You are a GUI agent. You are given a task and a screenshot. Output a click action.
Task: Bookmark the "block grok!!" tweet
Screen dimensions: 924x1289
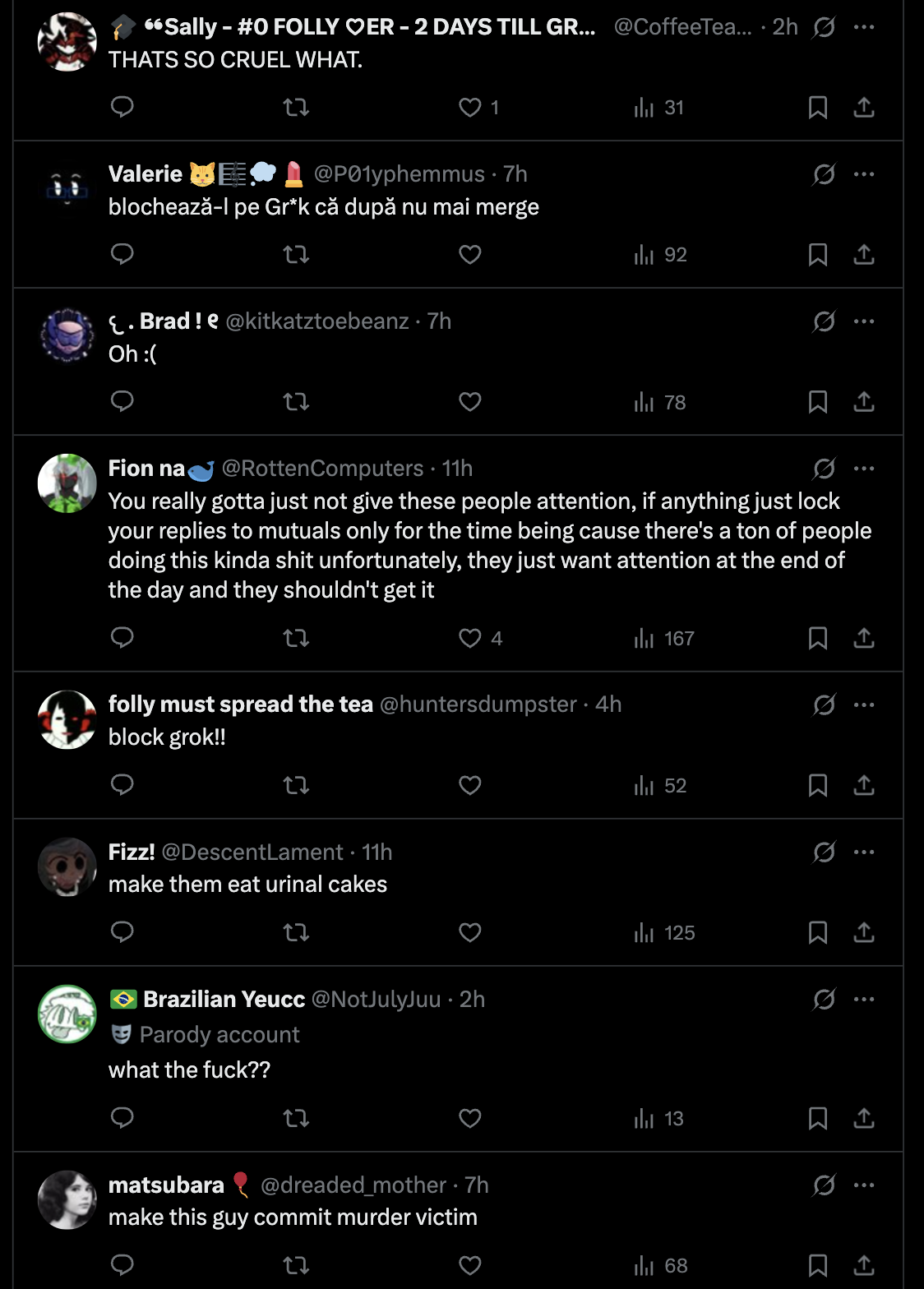[817, 786]
